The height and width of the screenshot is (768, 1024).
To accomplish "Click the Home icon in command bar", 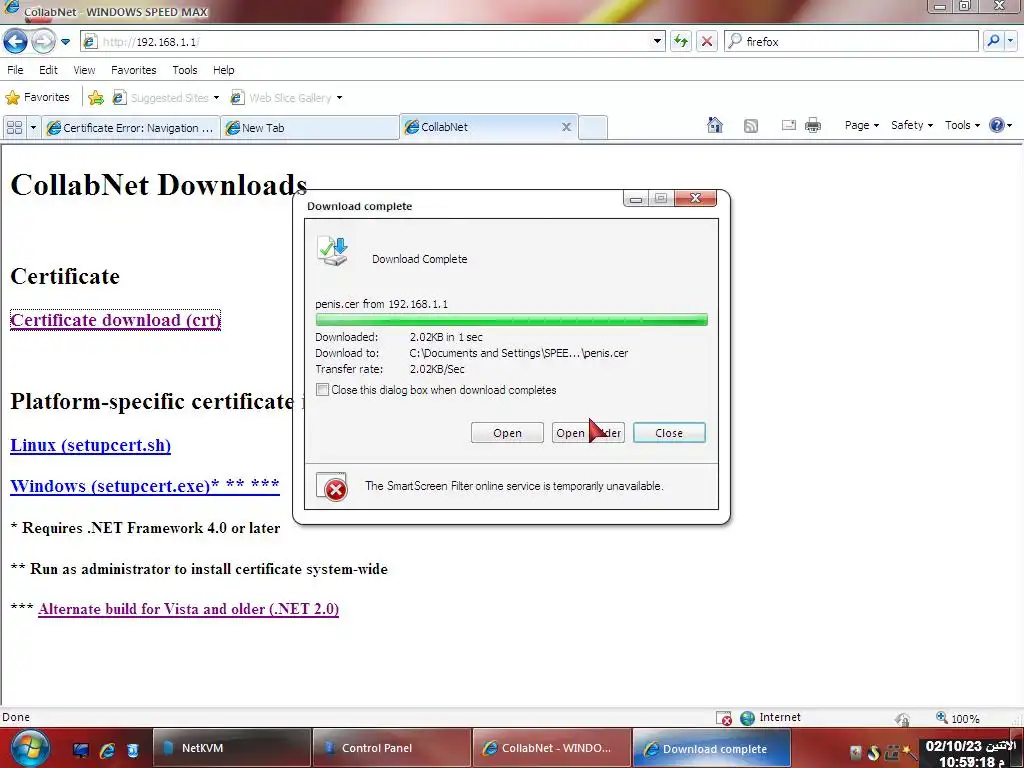I will [715, 125].
